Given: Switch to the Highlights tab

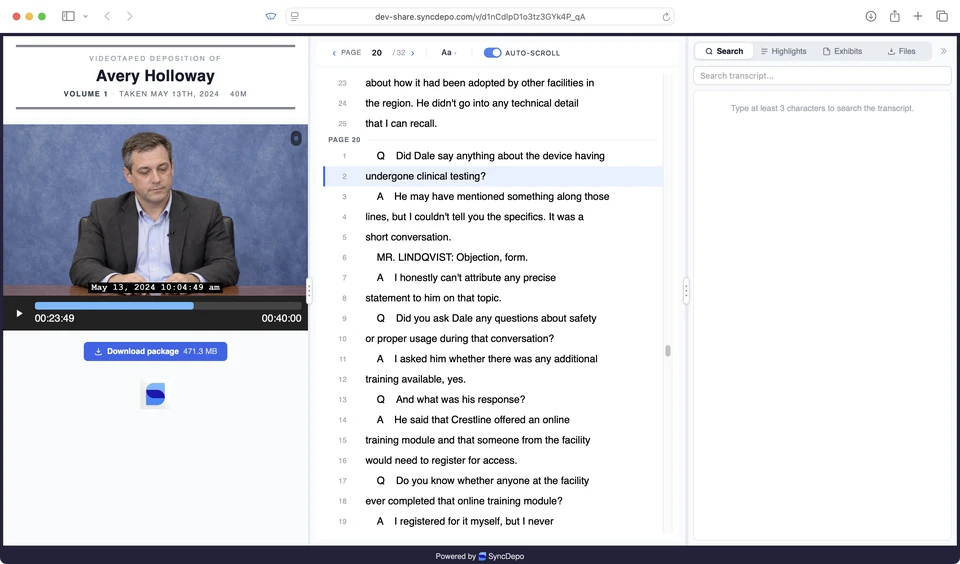Looking at the screenshot, I should click(x=783, y=51).
